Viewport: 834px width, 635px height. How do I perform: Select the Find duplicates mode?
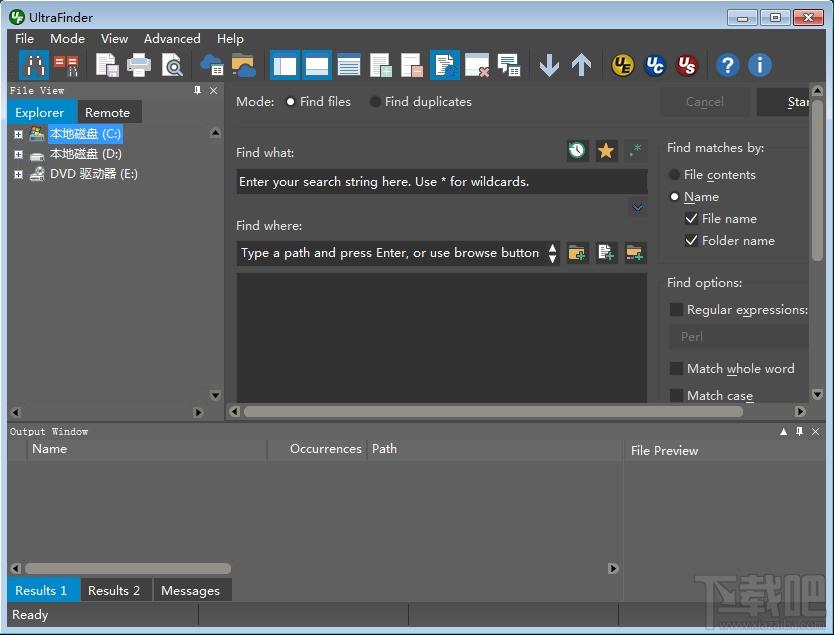(x=375, y=102)
